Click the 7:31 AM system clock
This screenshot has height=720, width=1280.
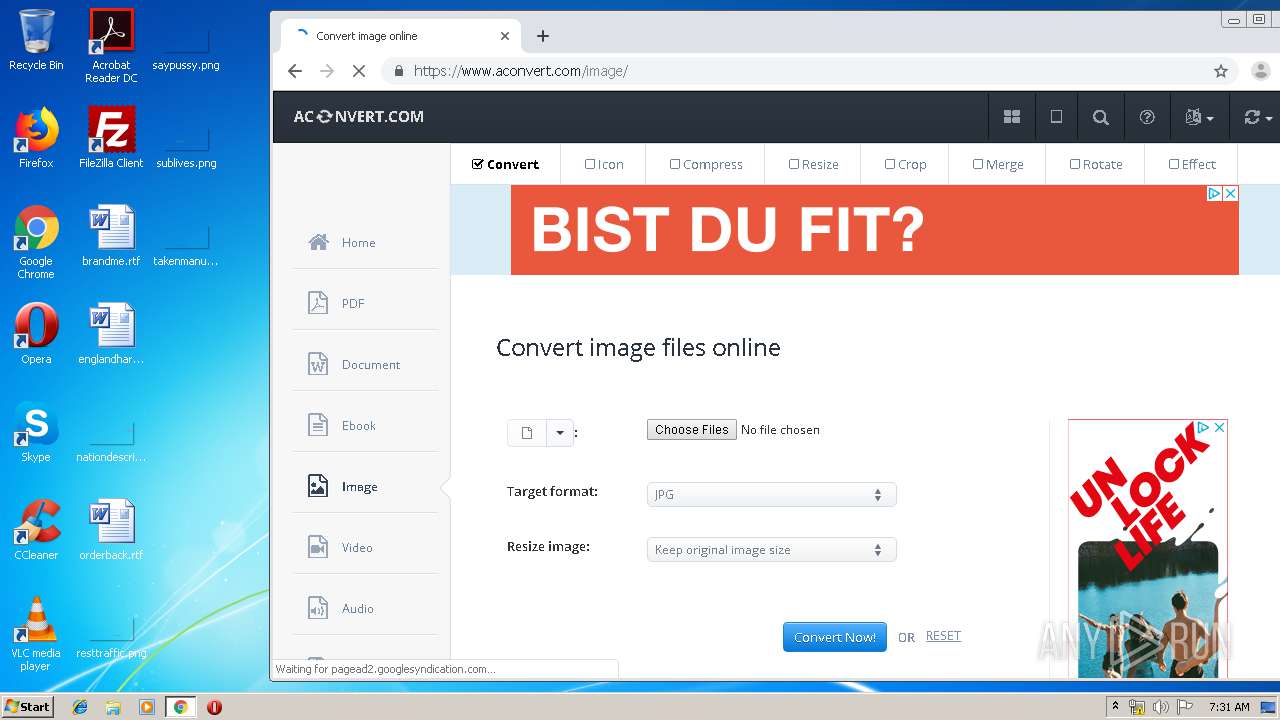[x=1229, y=707]
